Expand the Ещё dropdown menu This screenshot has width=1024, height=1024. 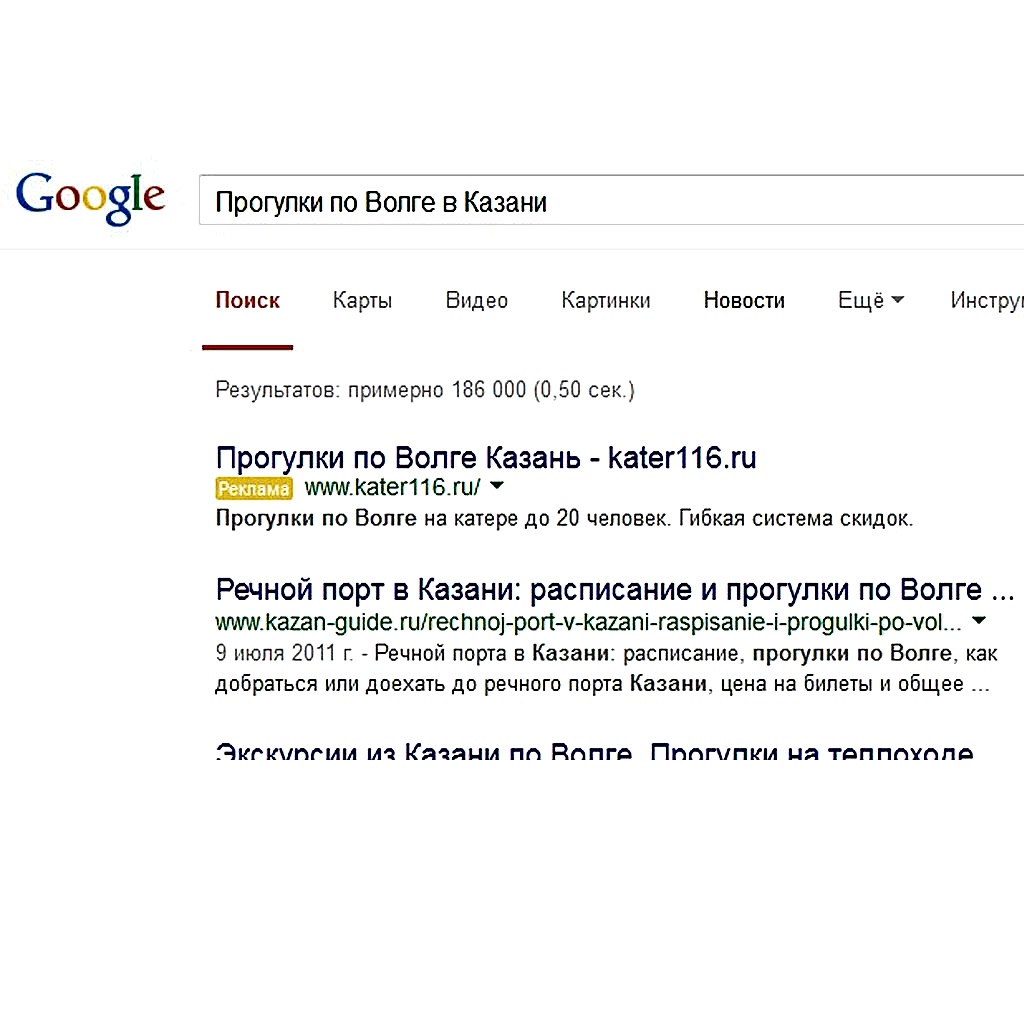(870, 301)
